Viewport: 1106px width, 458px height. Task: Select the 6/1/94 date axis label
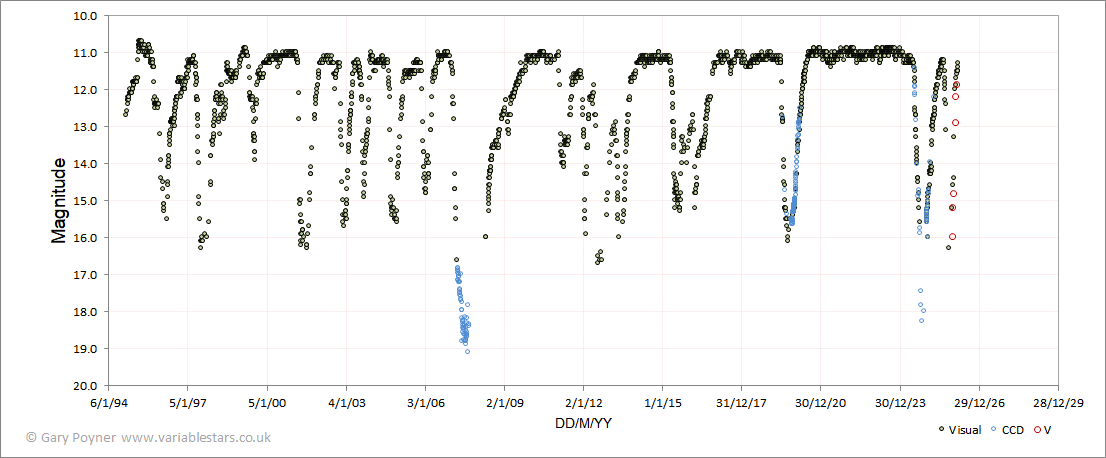point(109,403)
